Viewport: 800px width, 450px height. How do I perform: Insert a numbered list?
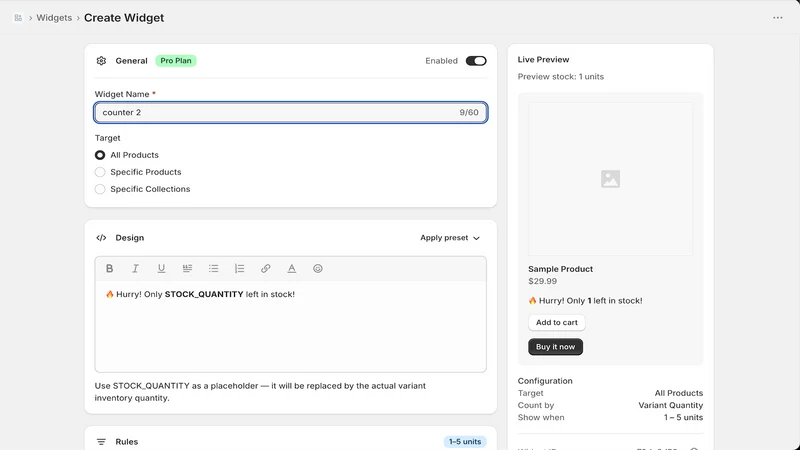239,268
